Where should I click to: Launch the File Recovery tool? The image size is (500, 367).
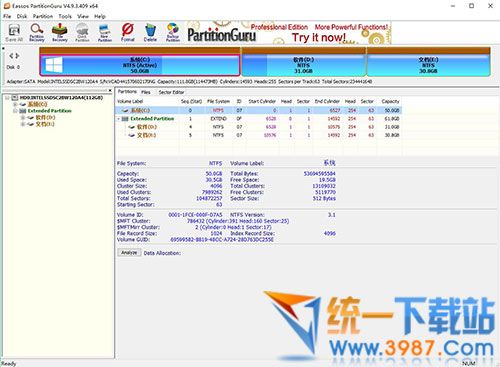60,32
